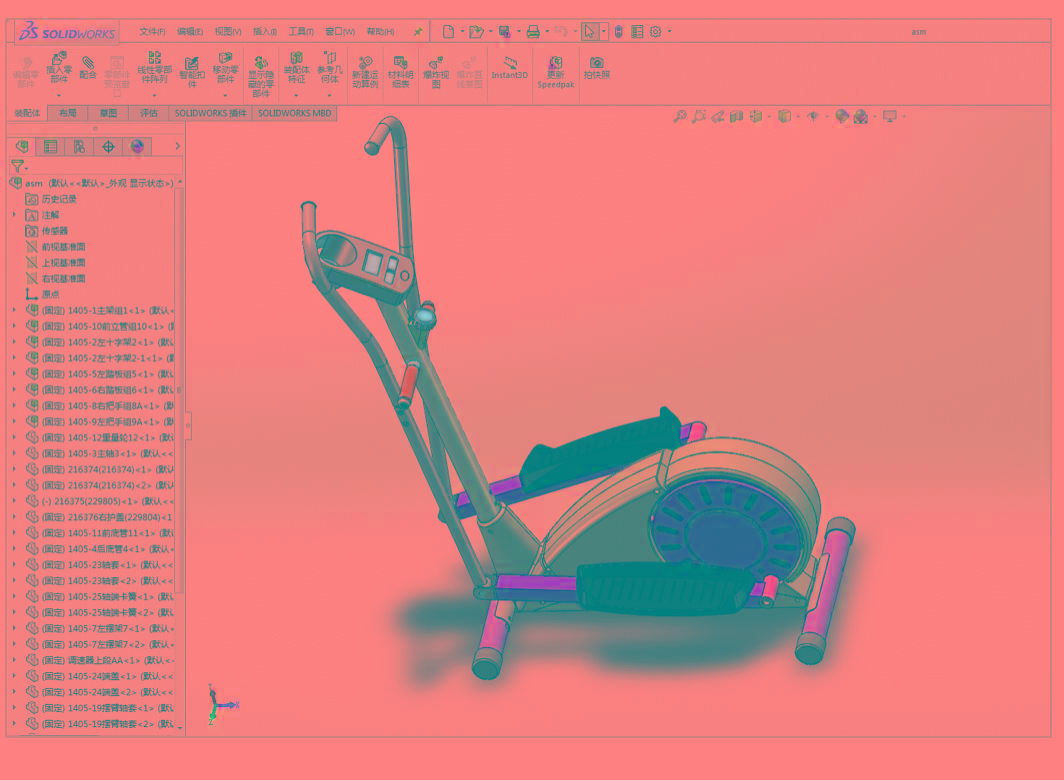Viewport: 1064px width, 780px height.
Task: Open the 视图(V) menu
Action: click(228, 31)
